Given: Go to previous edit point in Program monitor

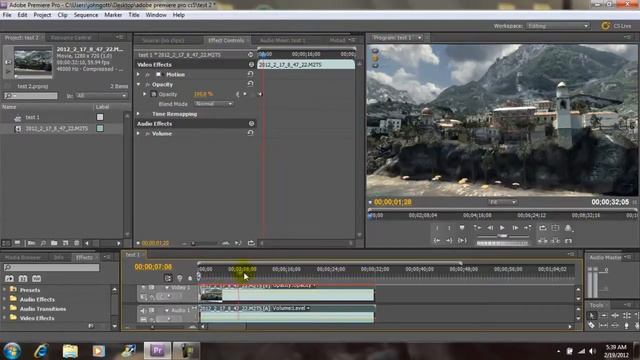Looking at the screenshot, I should coord(477,228).
